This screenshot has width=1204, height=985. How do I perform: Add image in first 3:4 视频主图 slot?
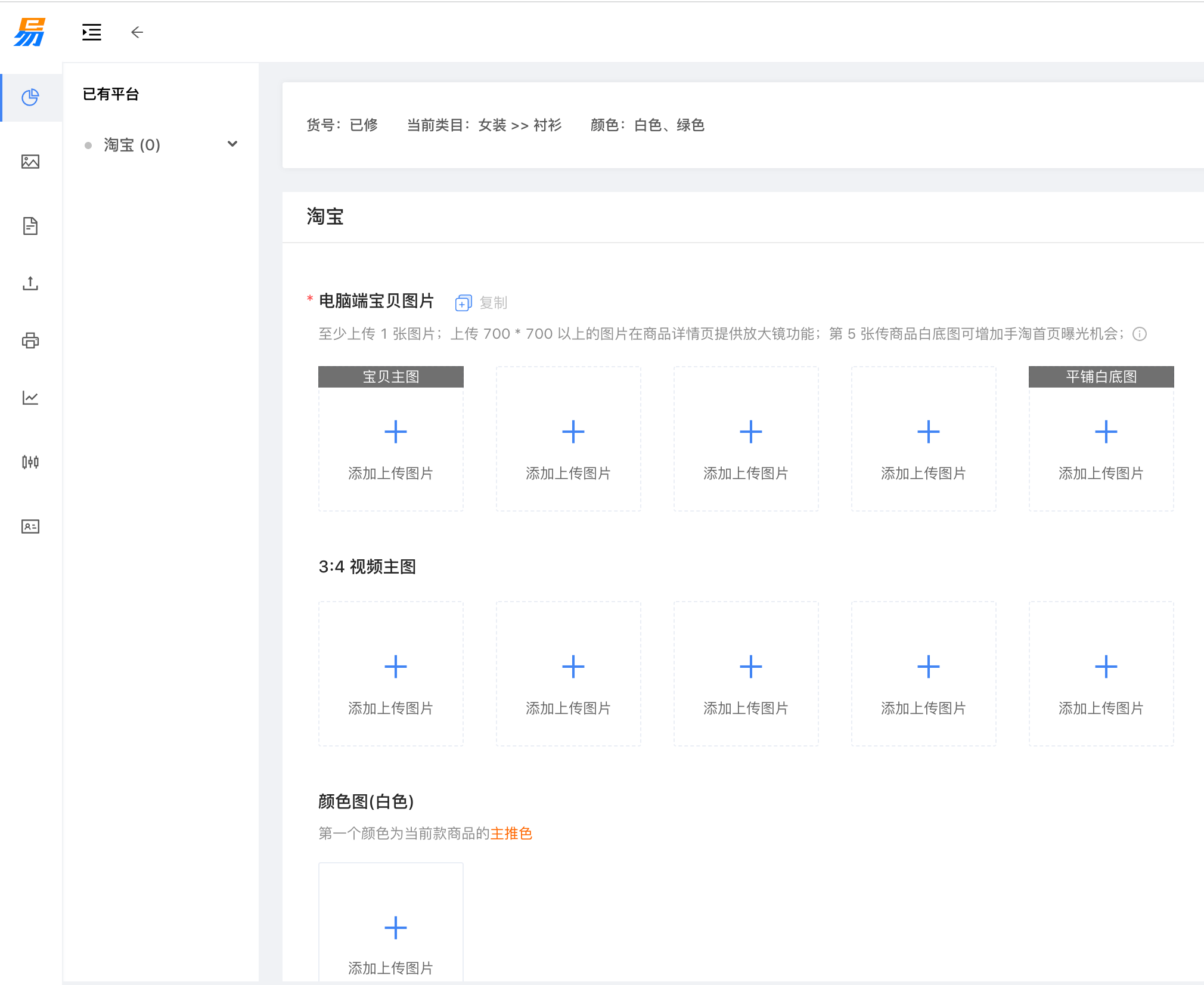(391, 674)
